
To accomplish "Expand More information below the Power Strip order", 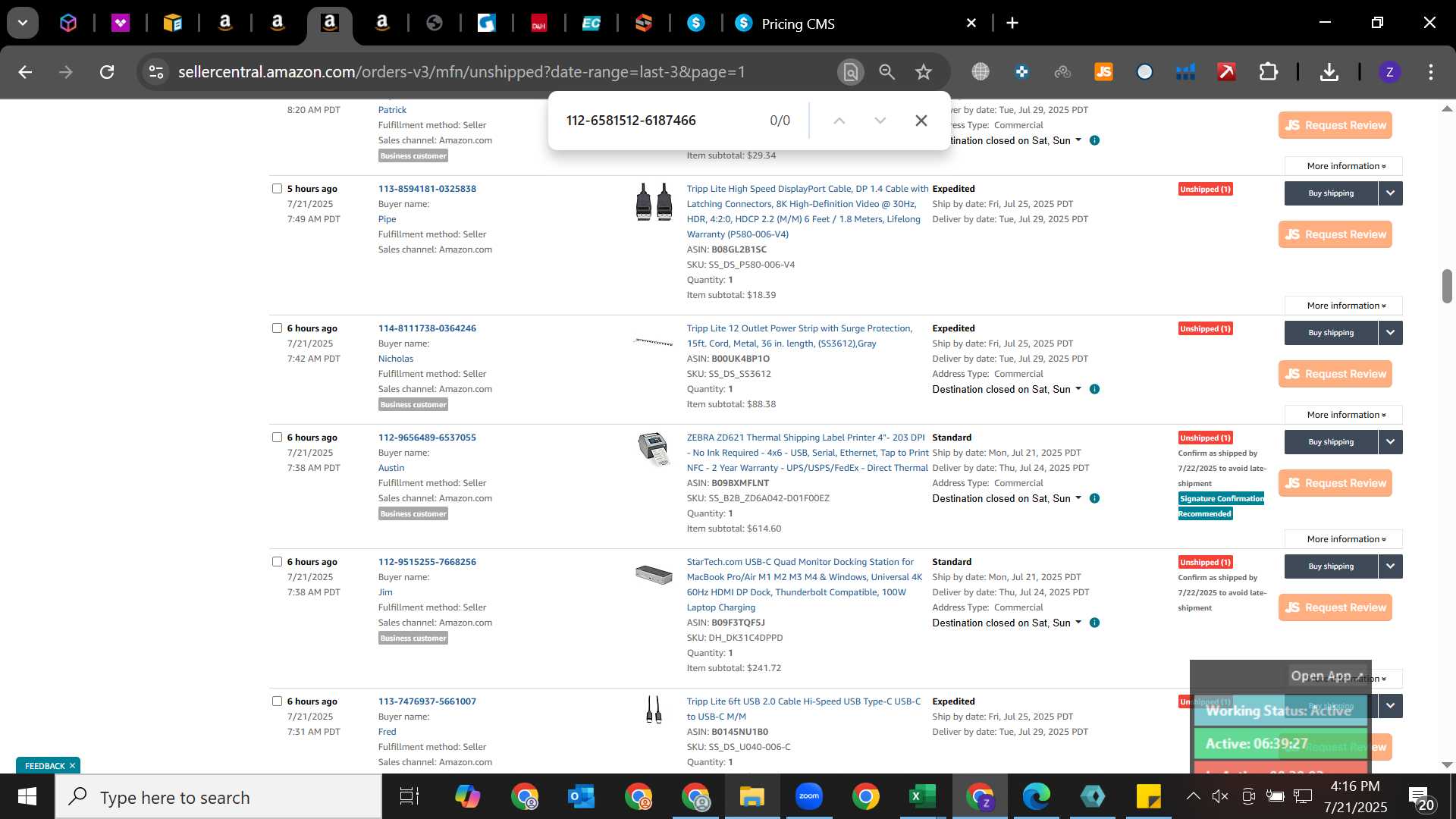I will click(x=1344, y=415).
